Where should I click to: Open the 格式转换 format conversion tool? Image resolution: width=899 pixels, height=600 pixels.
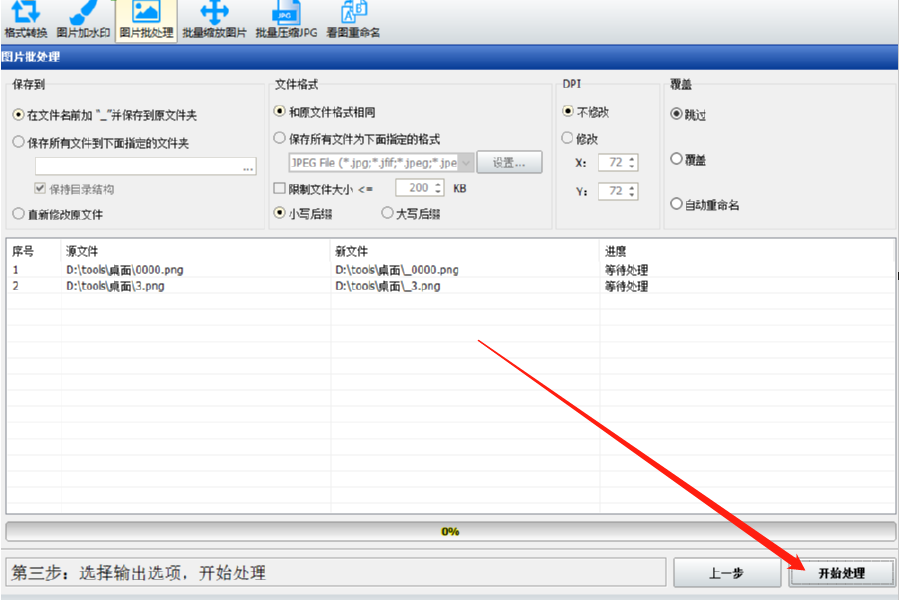[x=26, y=20]
